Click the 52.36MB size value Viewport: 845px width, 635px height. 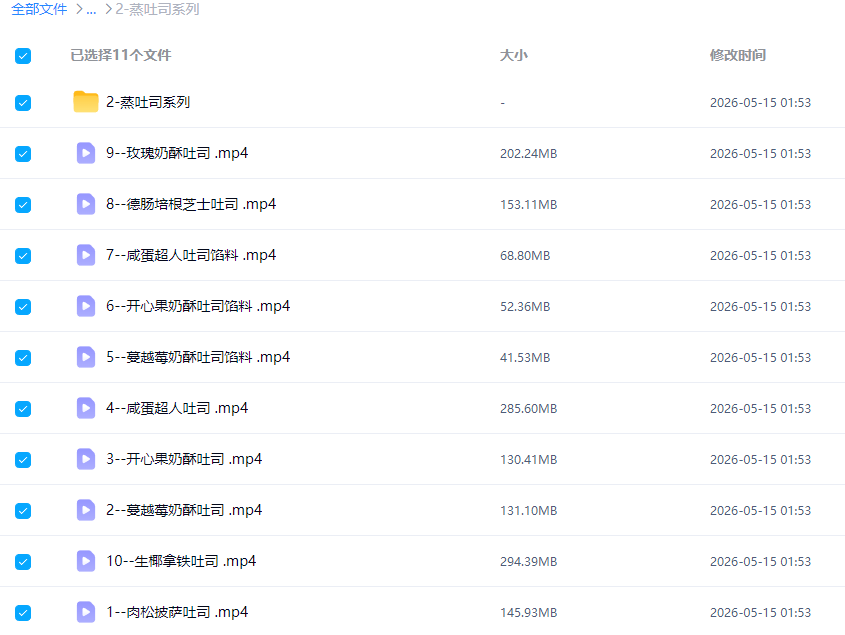tap(525, 307)
